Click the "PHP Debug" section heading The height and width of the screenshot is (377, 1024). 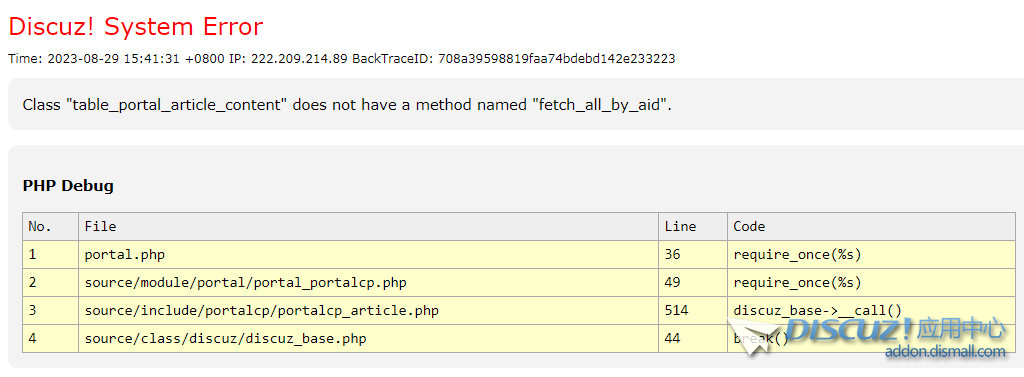[68, 186]
